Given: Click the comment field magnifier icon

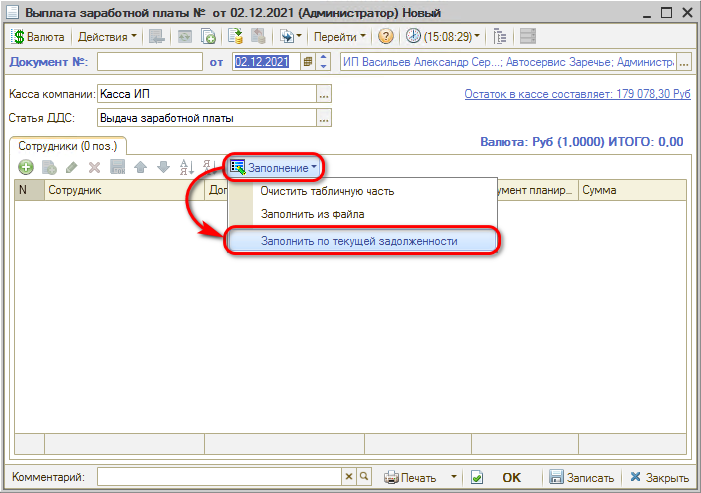Looking at the screenshot, I should click(364, 477).
